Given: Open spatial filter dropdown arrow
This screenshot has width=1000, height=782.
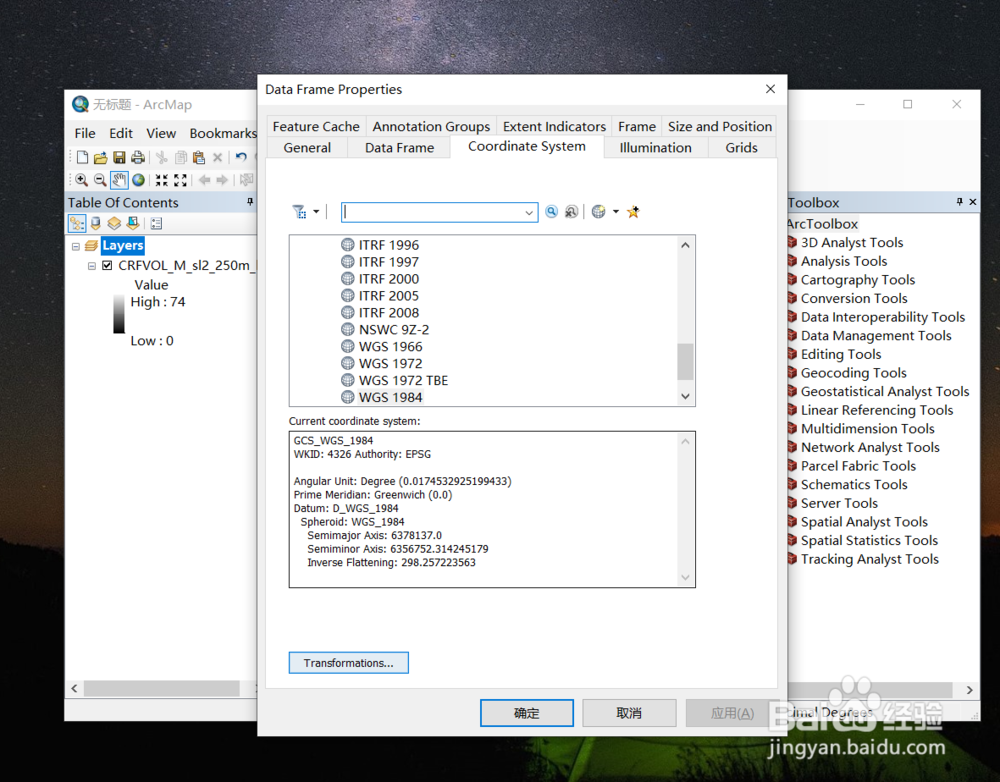Looking at the screenshot, I should [x=316, y=212].
